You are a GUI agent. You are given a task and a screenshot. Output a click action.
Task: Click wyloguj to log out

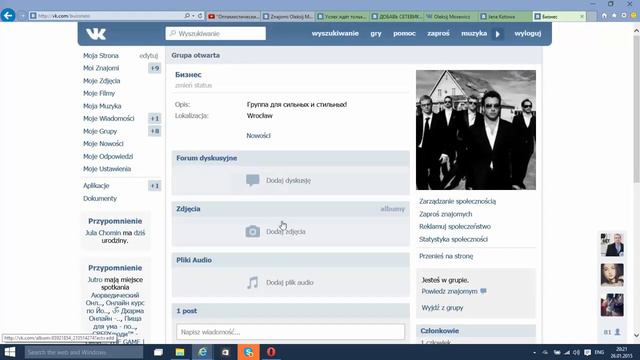point(528,33)
